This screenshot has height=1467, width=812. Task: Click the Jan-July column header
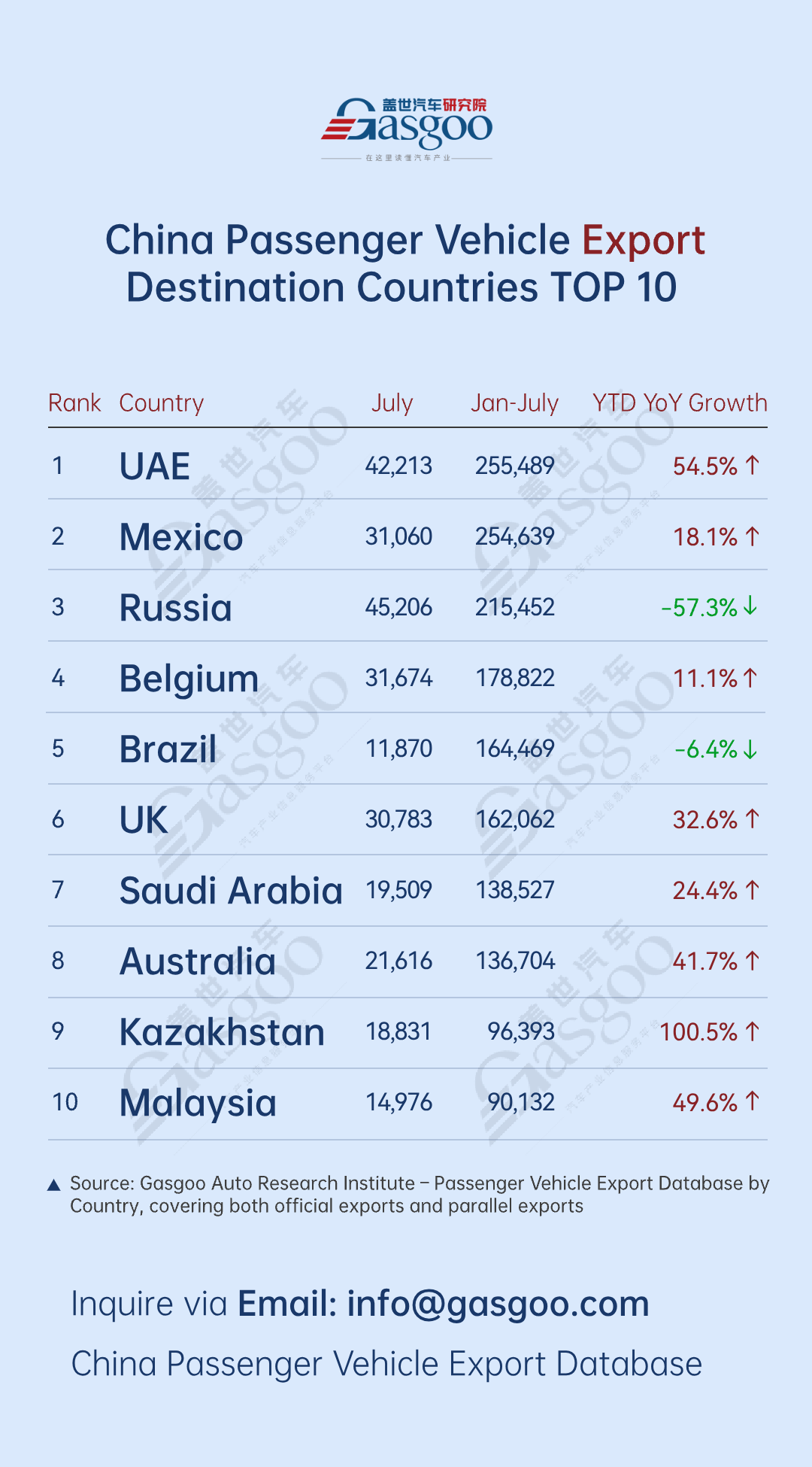click(514, 403)
